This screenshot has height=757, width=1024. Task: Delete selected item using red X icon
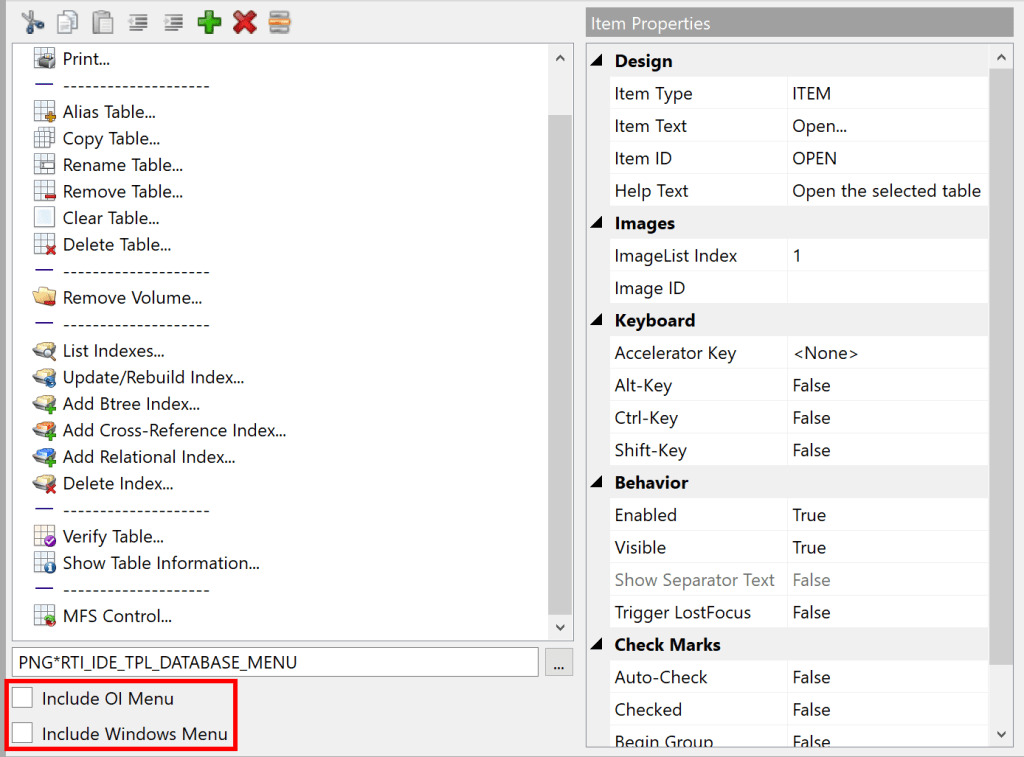(243, 21)
